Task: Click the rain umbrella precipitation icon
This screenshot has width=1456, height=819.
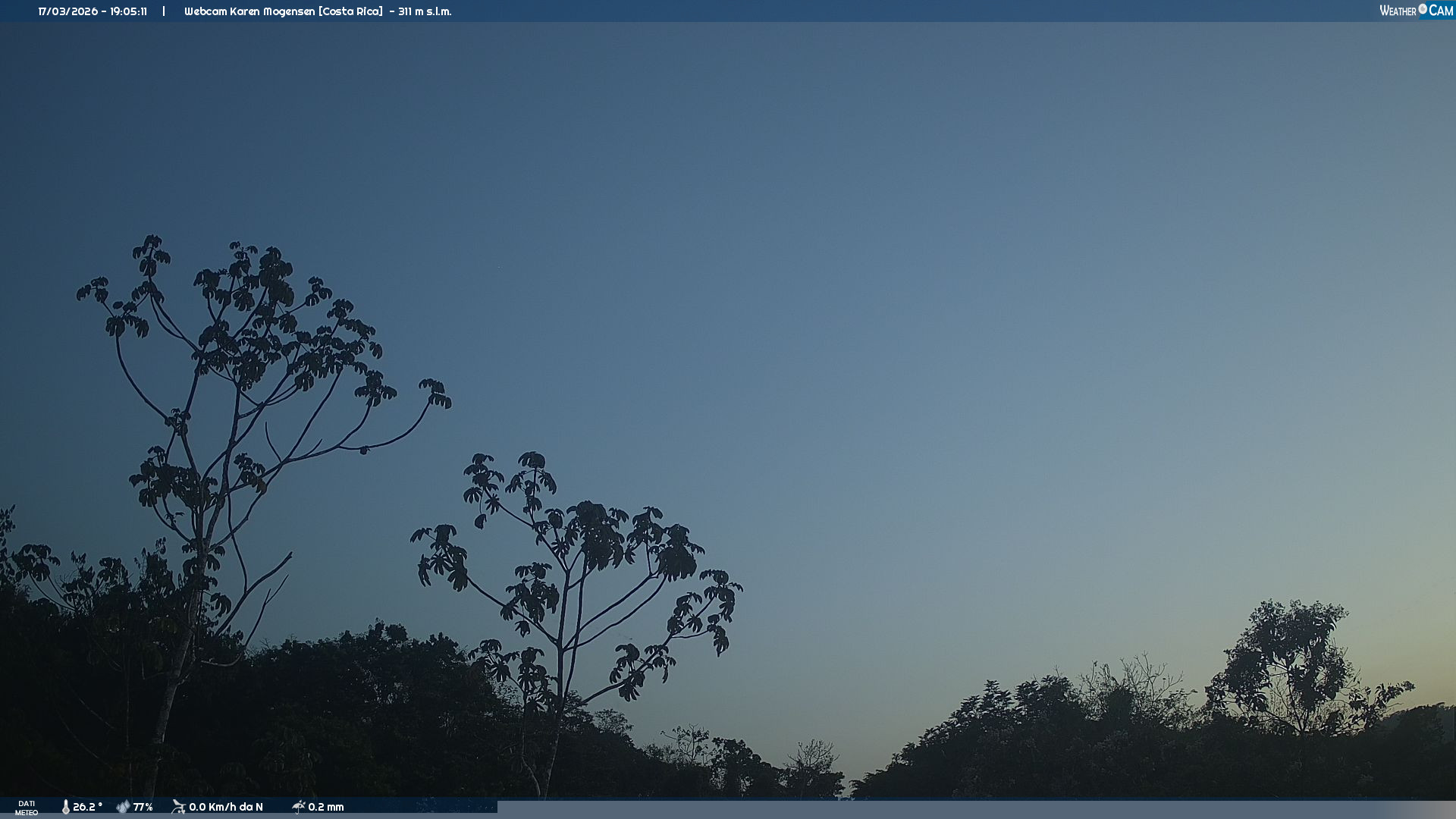Action: [298, 807]
